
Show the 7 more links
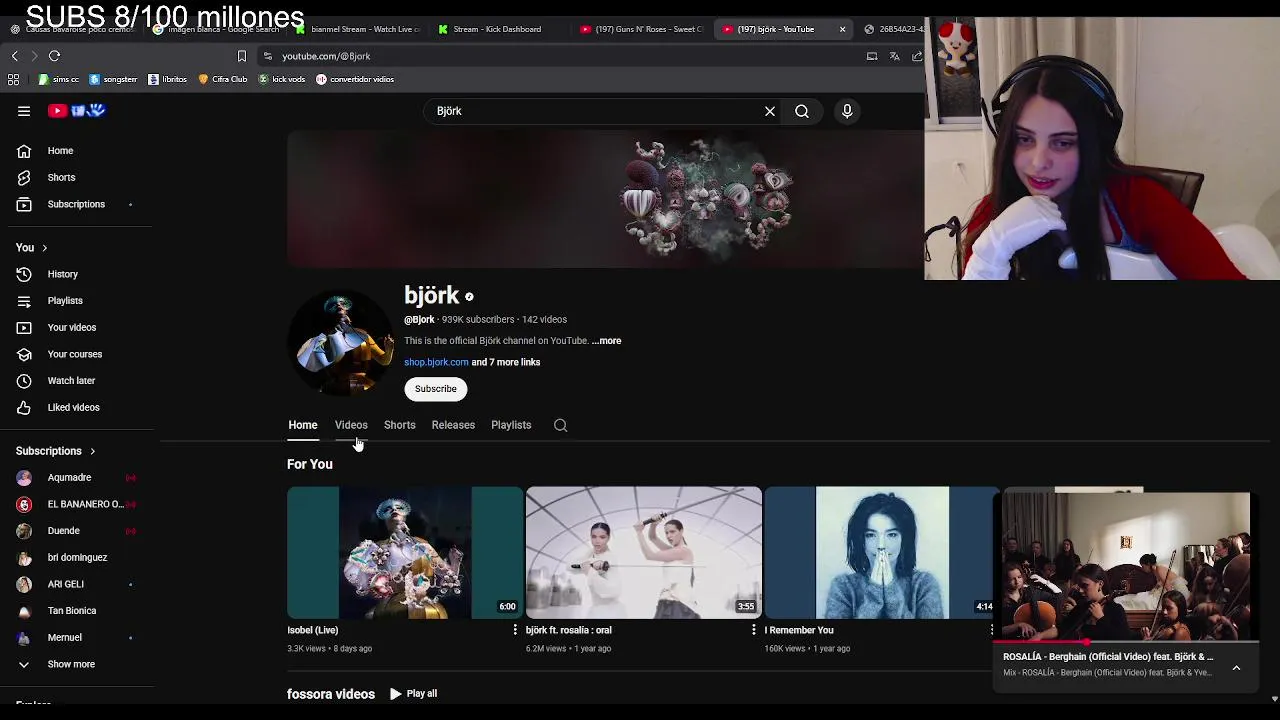pyautogui.click(x=506, y=362)
